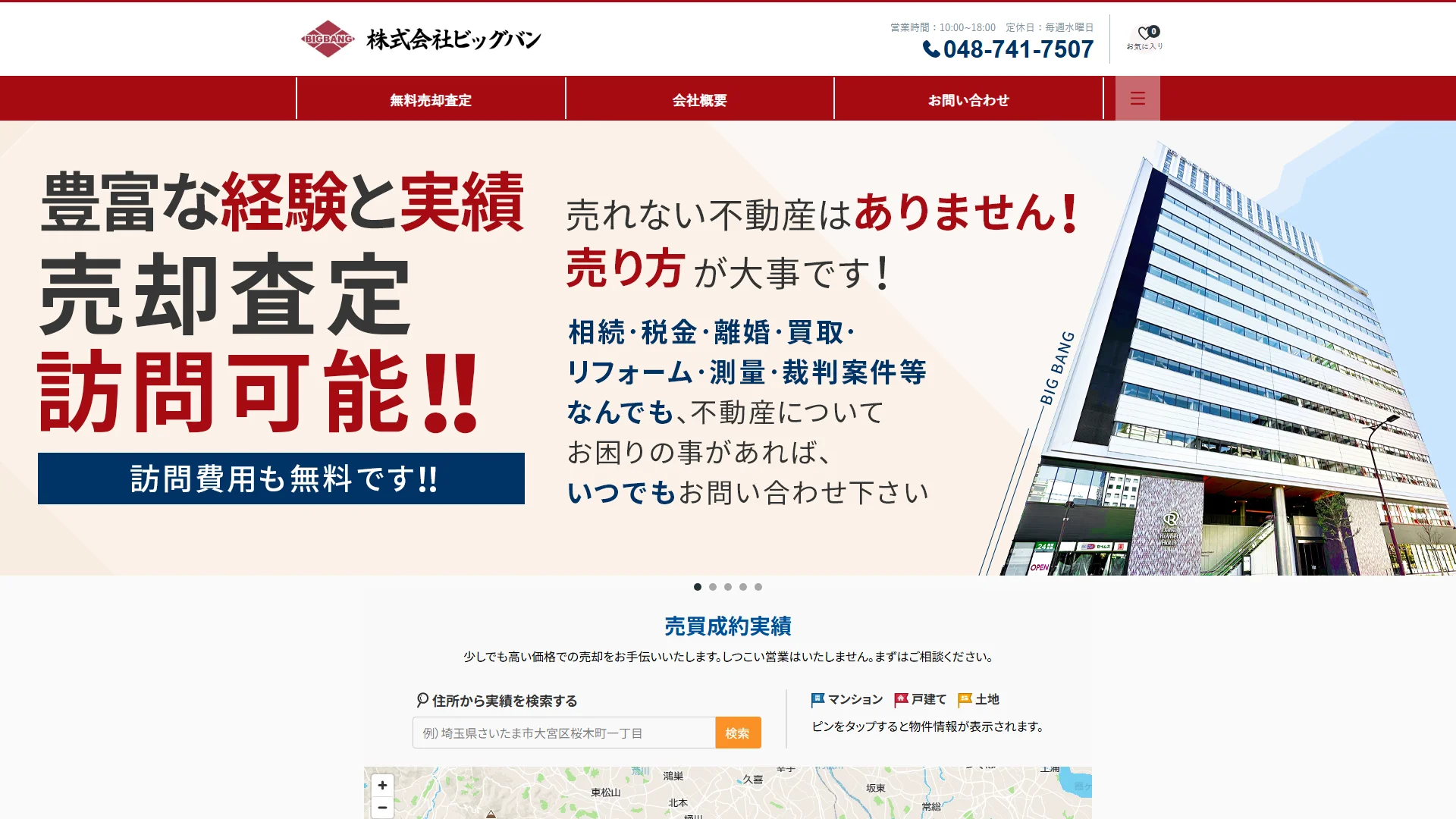Click the orange 検索 button
This screenshot has height=819, width=1456.
738,733
